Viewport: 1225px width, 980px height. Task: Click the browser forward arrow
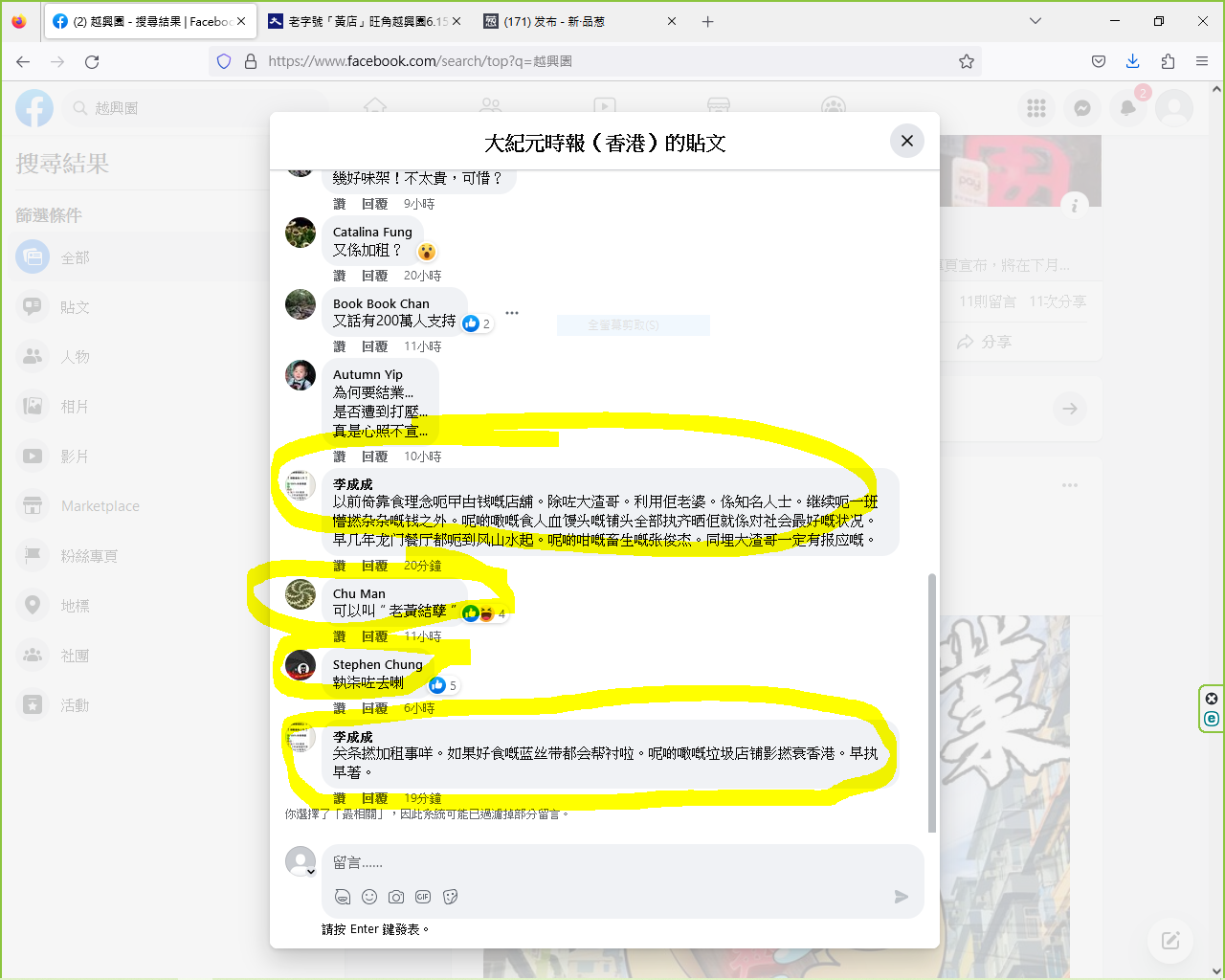[x=57, y=61]
